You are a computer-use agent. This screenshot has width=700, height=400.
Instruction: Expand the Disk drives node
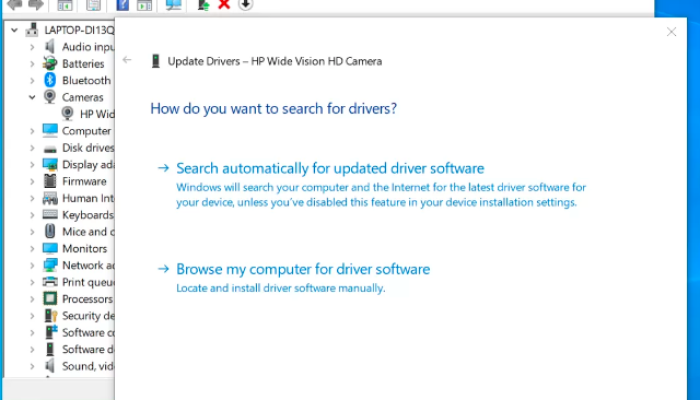coord(32,148)
